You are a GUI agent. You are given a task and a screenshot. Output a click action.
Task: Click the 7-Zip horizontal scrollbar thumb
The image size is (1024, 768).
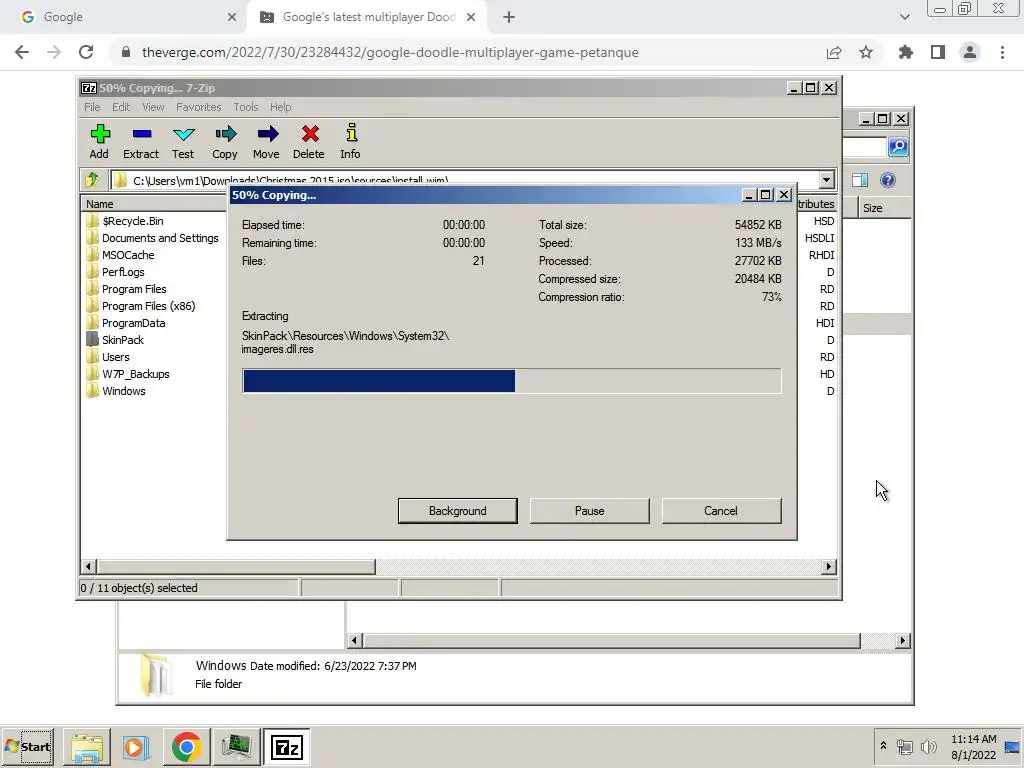[x=236, y=566]
